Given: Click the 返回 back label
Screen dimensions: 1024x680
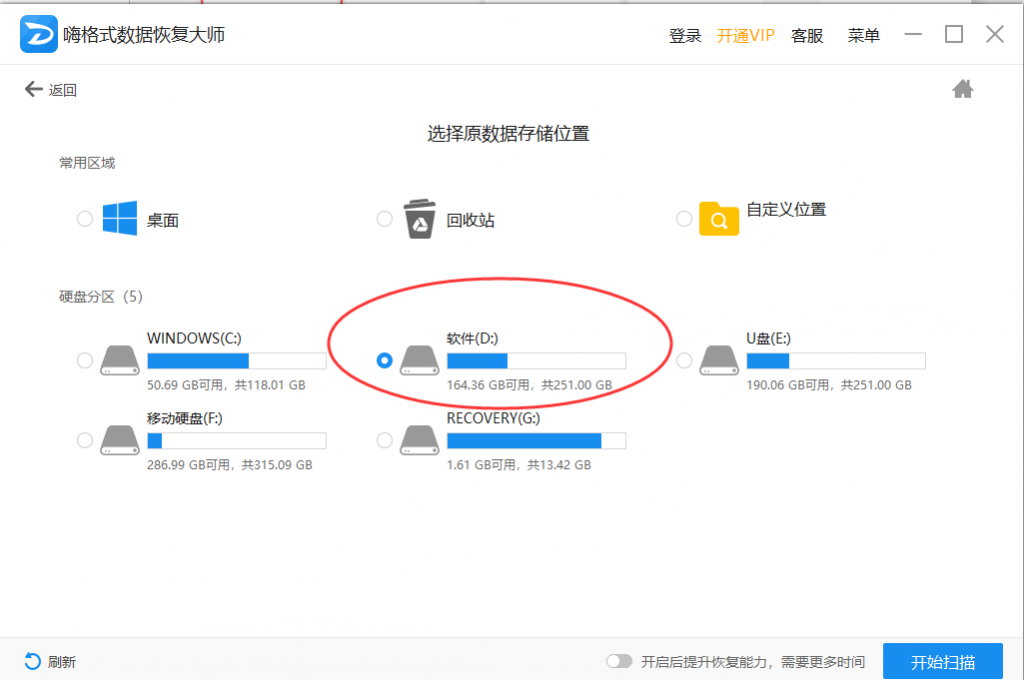Looking at the screenshot, I should click(x=63, y=90).
